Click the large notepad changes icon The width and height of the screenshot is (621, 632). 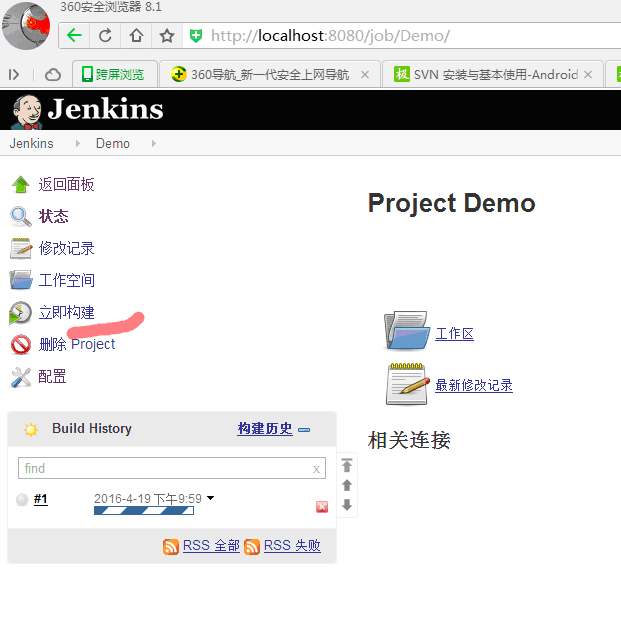(x=407, y=384)
